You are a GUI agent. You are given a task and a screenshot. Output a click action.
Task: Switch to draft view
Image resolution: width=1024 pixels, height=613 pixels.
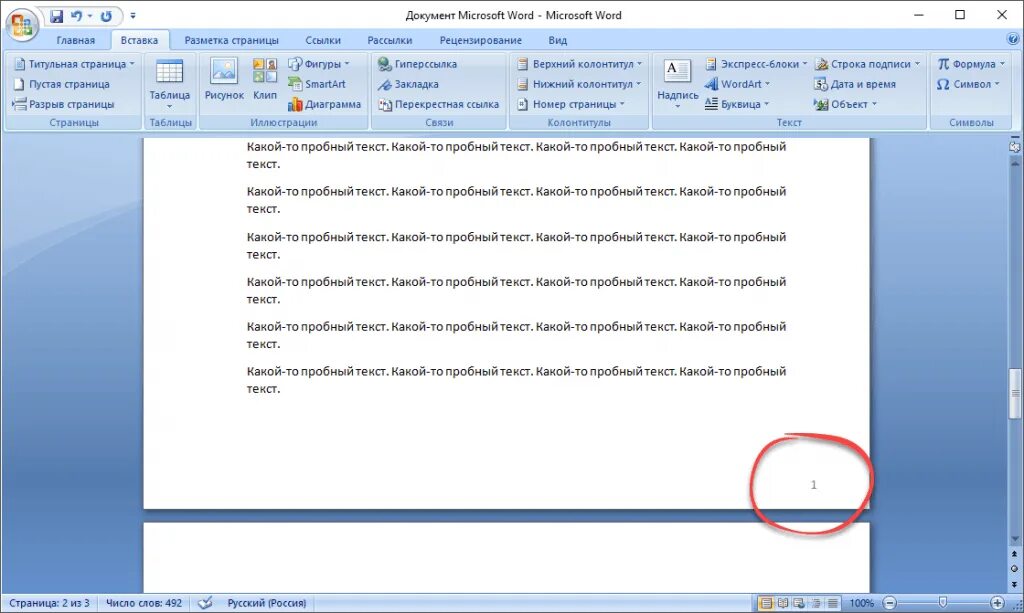[833, 603]
